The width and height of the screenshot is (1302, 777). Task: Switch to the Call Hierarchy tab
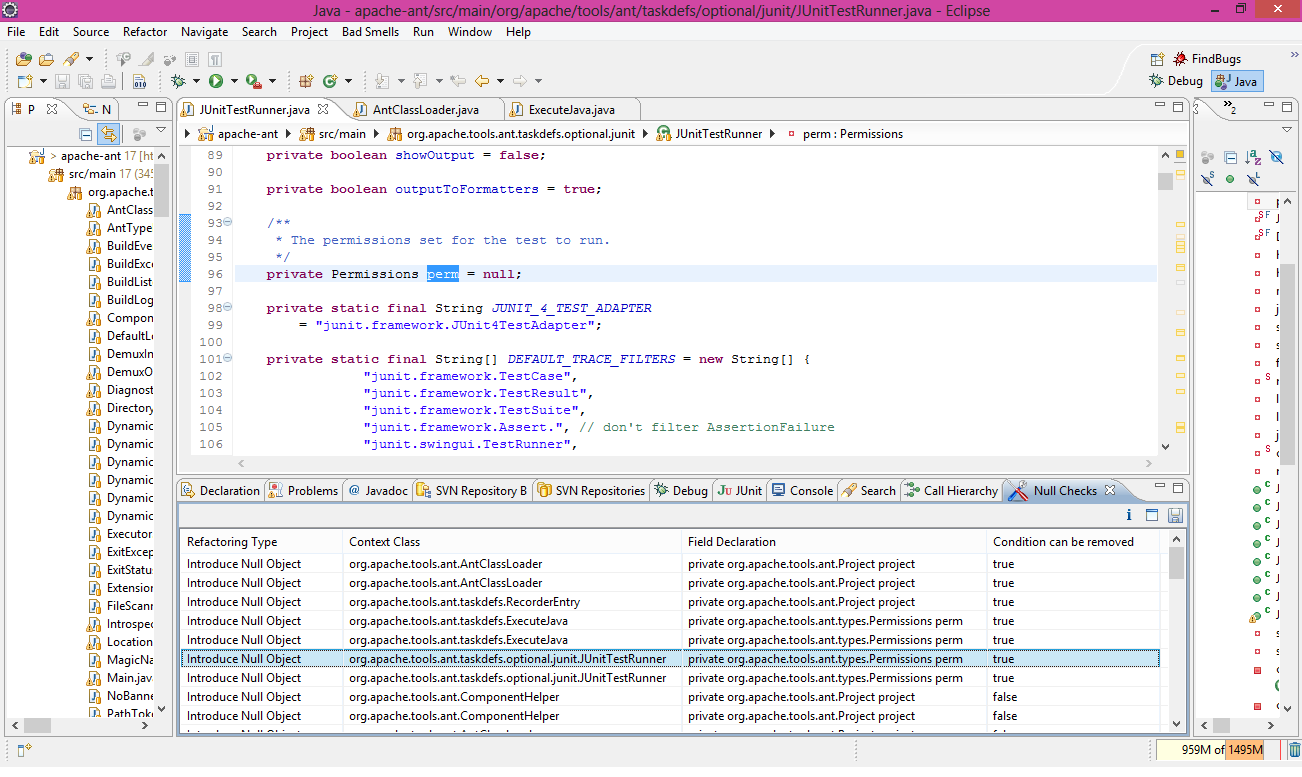tap(950, 490)
